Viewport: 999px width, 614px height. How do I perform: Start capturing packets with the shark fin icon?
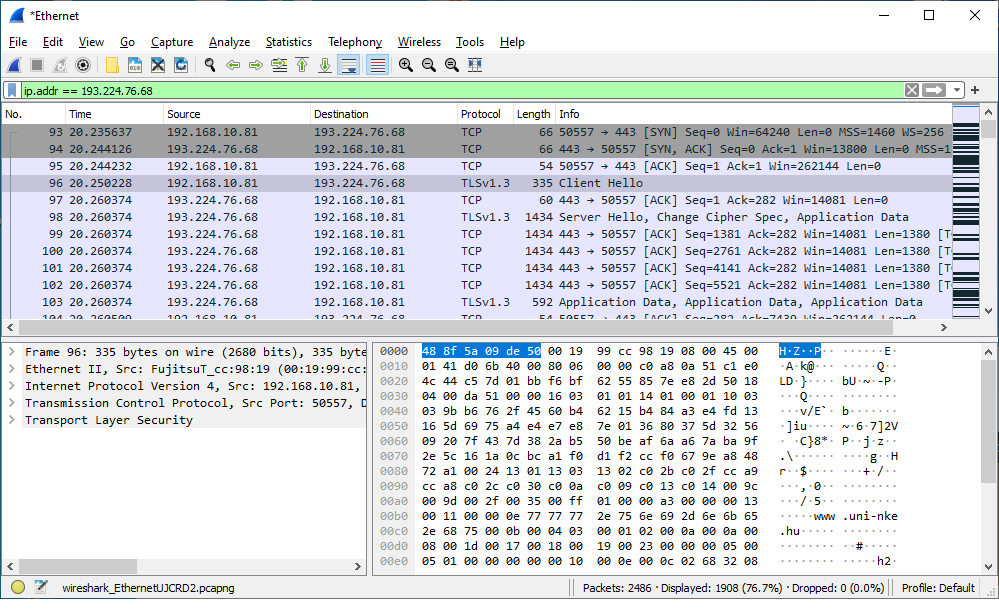tap(14, 65)
